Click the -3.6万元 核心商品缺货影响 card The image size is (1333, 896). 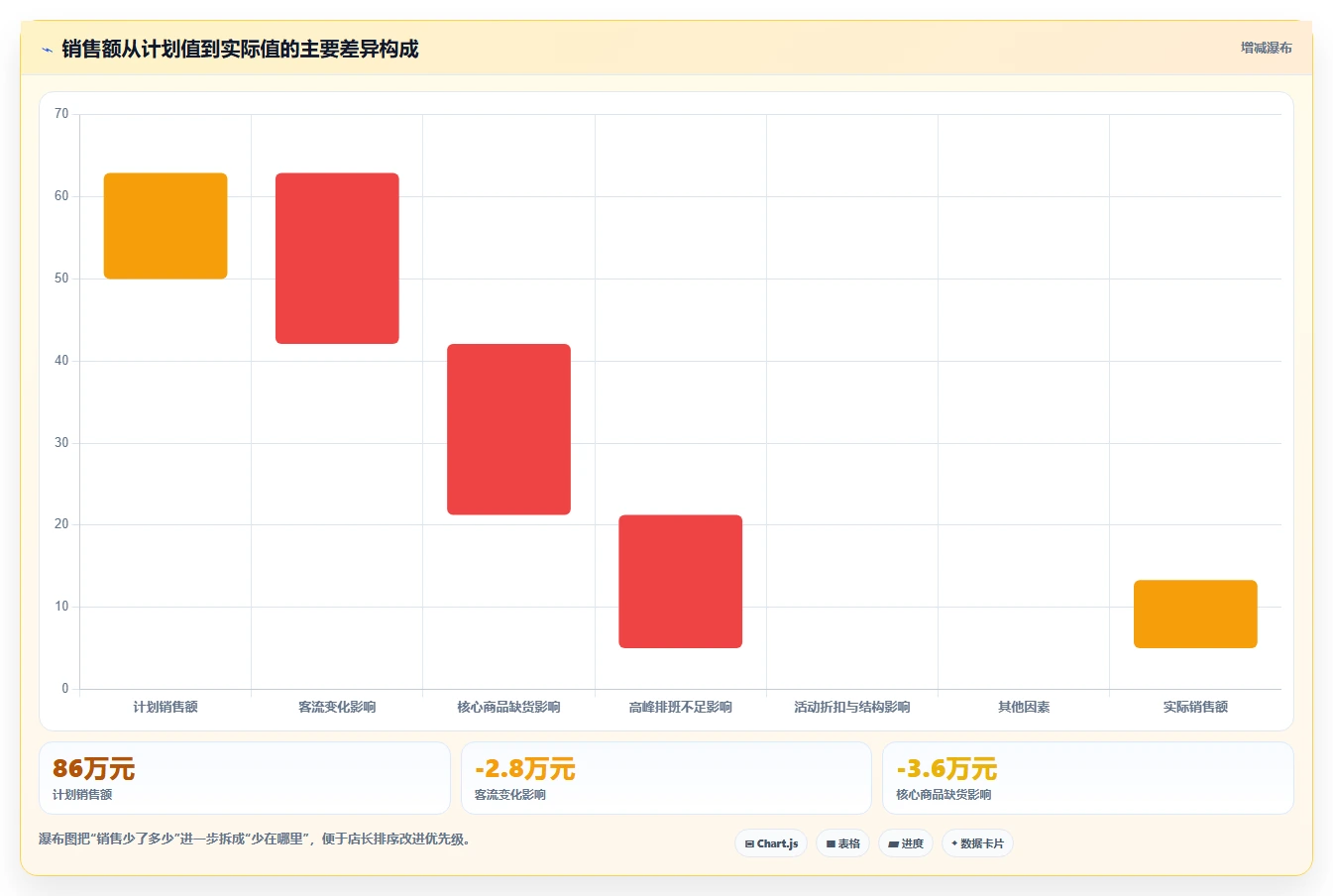[x=1088, y=778]
